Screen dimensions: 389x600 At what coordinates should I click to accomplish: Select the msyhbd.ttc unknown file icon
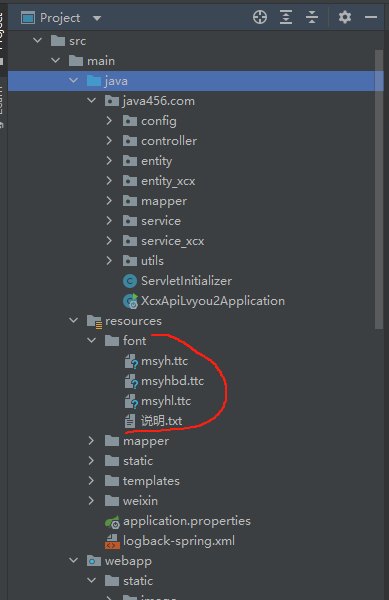click(x=131, y=381)
